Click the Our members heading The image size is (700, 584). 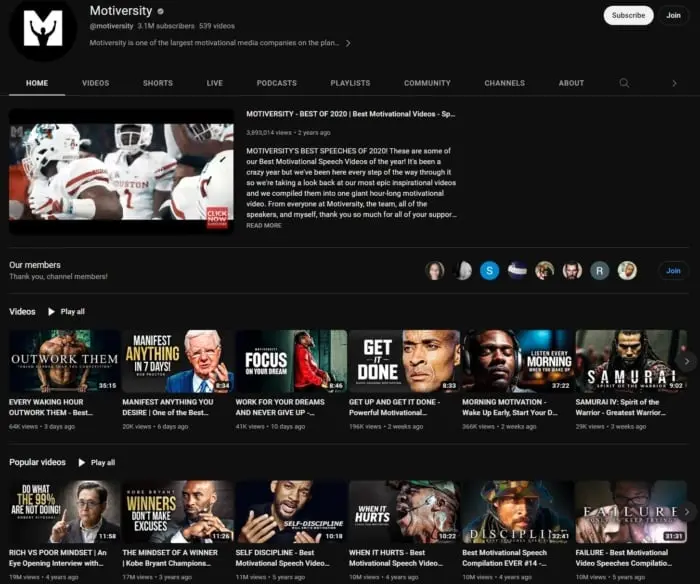point(35,265)
